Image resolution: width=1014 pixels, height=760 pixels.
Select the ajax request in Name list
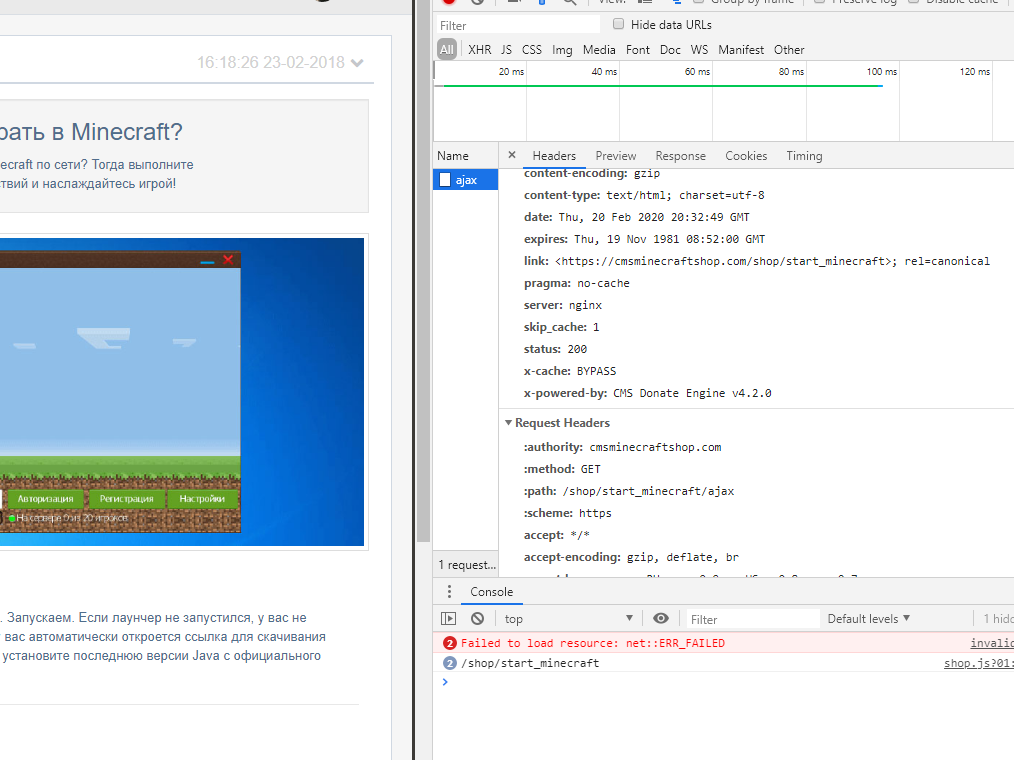tap(466, 180)
